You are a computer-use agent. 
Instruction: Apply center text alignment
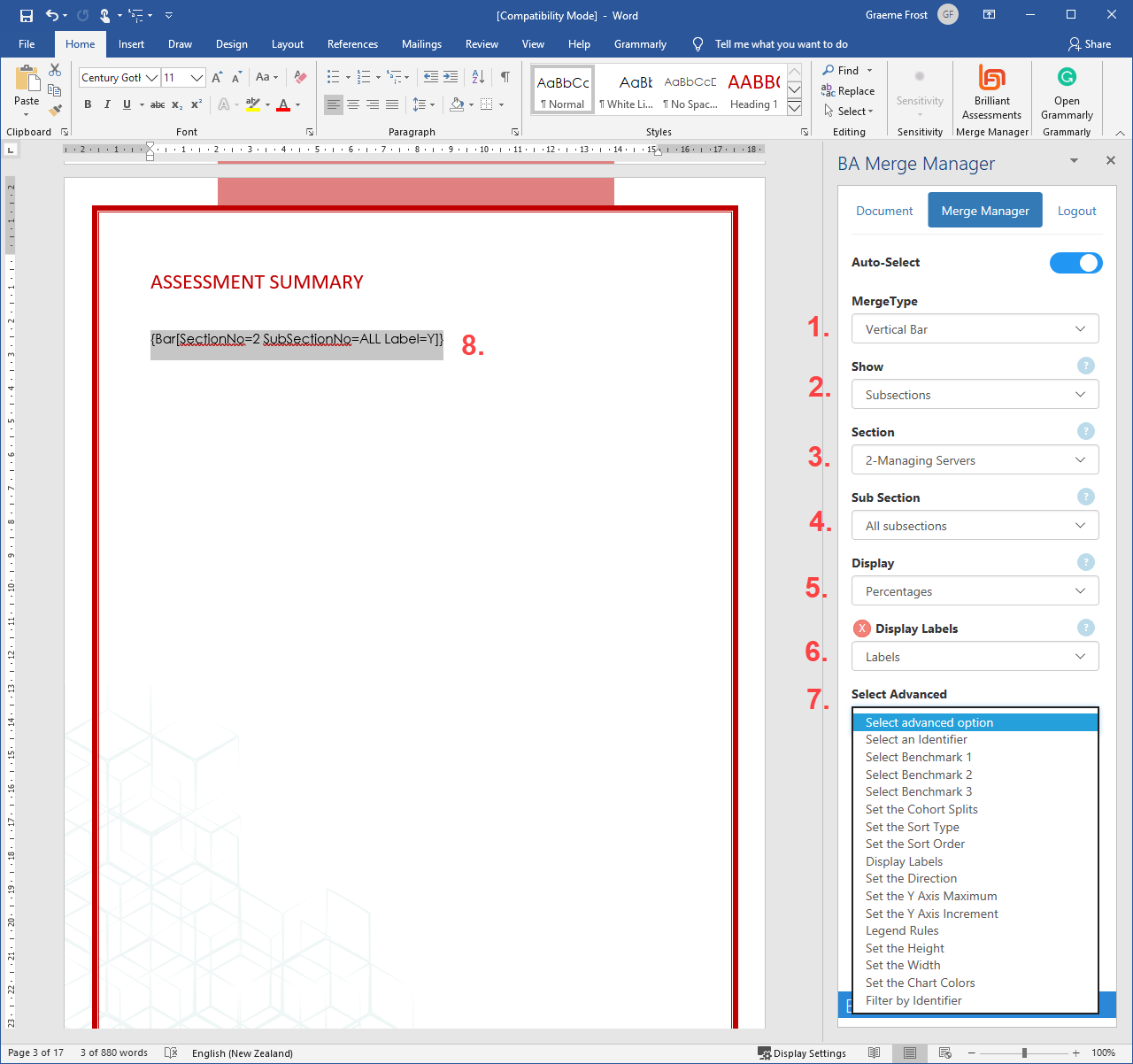tap(352, 104)
